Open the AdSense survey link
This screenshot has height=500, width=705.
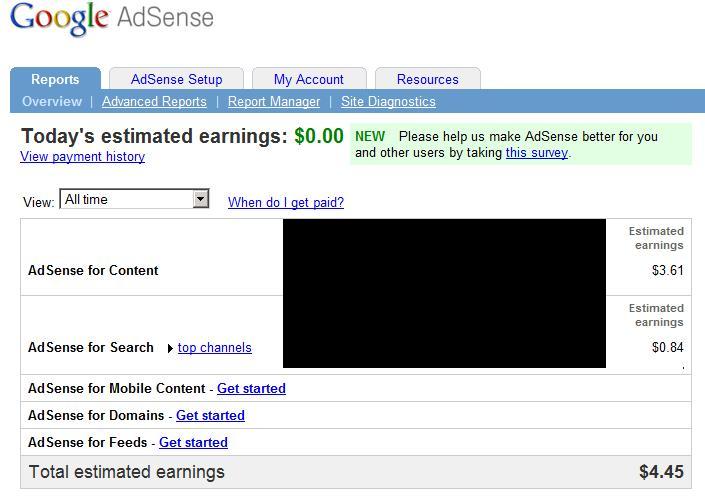click(x=537, y=153)
